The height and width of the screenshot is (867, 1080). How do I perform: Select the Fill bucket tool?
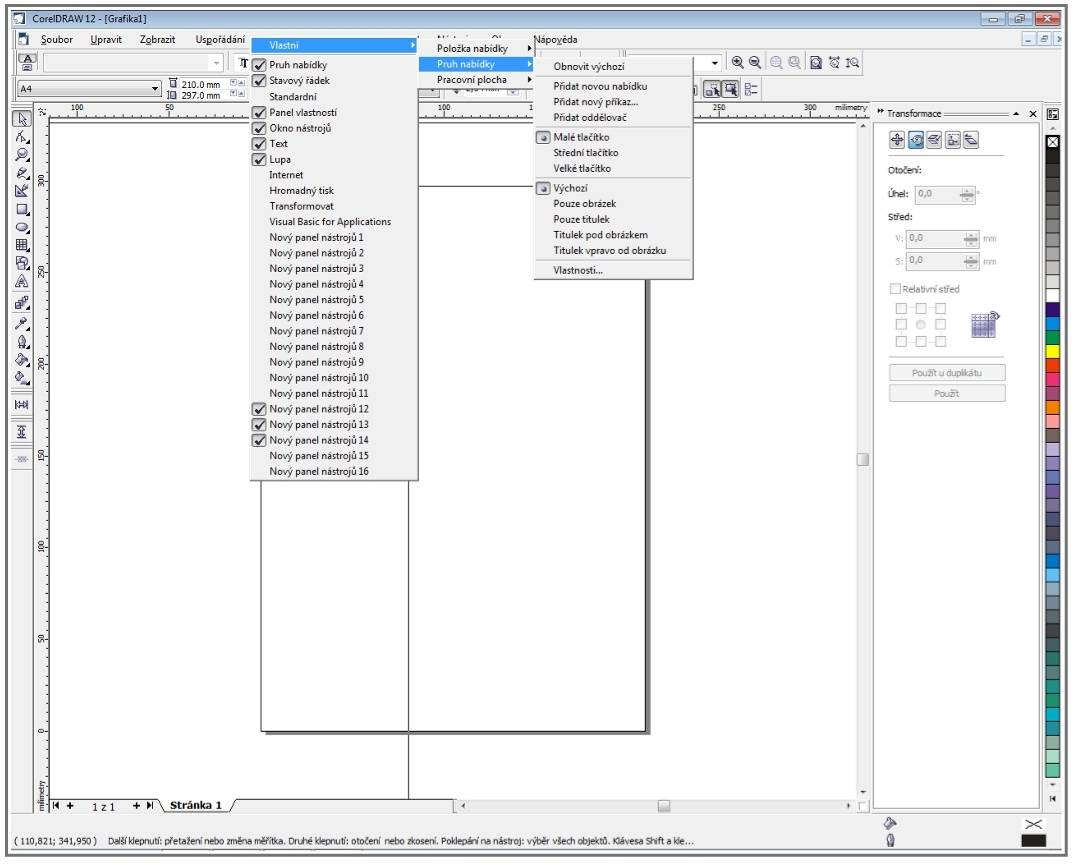22,359
